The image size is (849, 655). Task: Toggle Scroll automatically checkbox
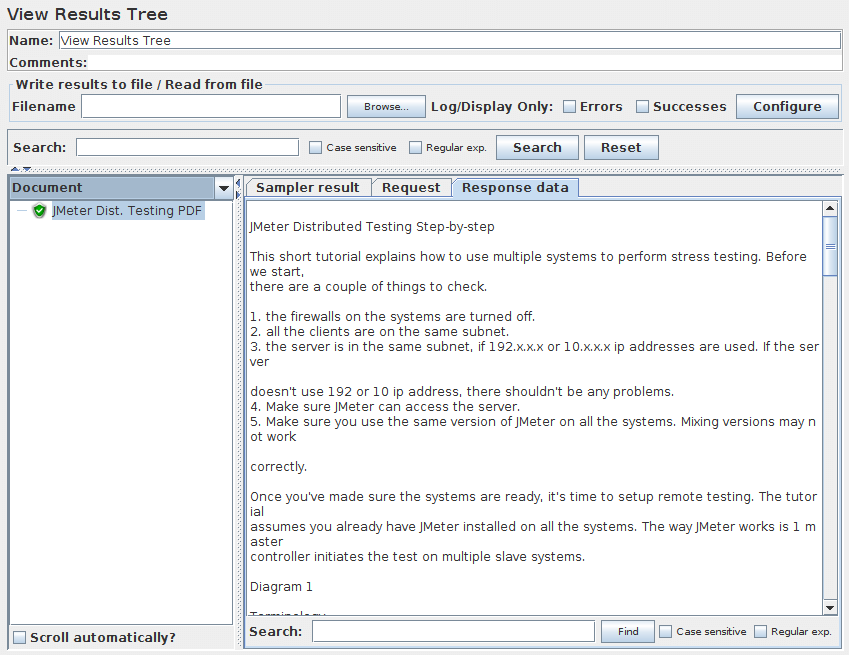coord(19,638)
